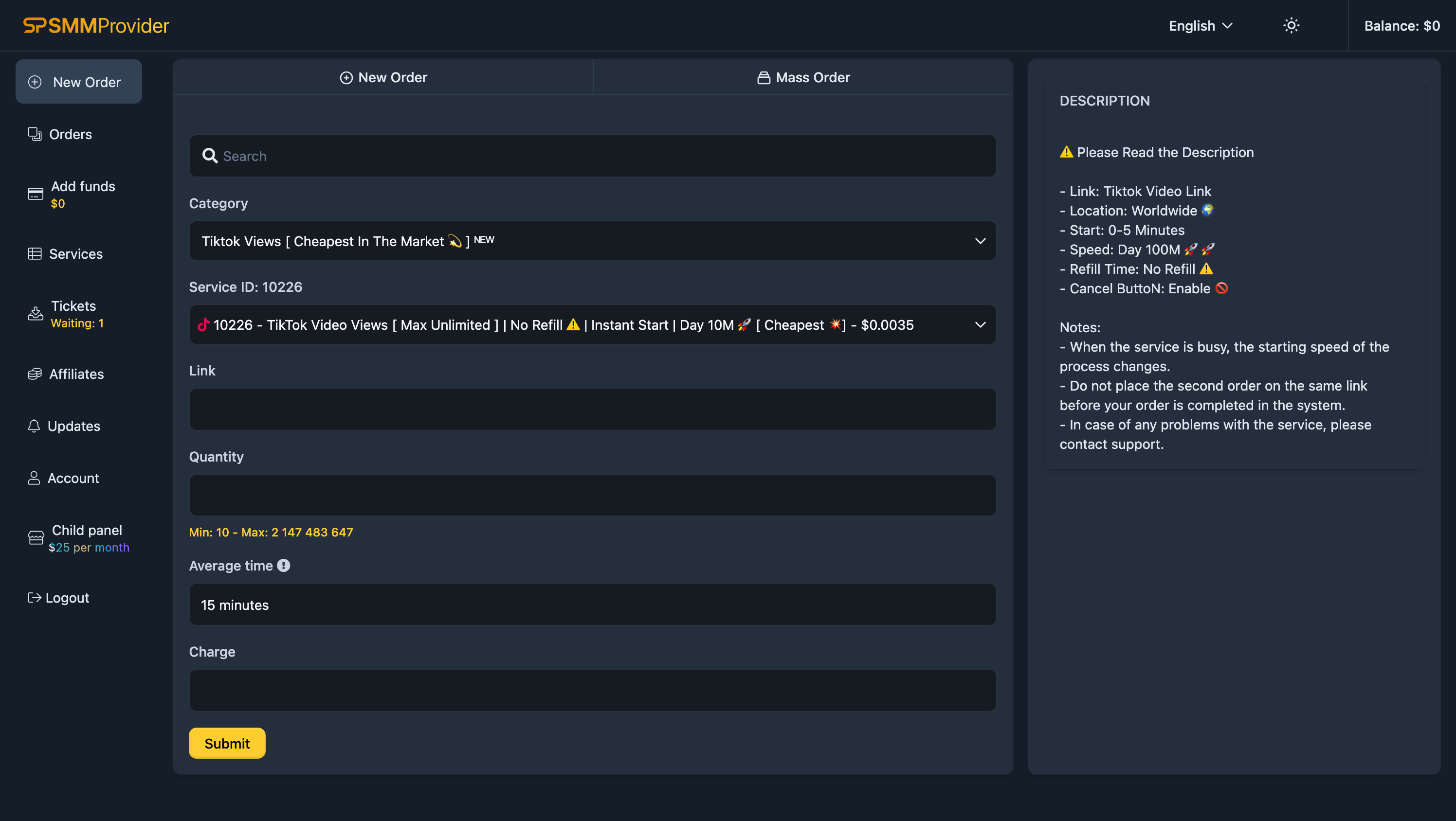The width and height of the screenshot is (1456, 821).
Task: Switch to the Mass Order tab
Action: tap(802, 77)
